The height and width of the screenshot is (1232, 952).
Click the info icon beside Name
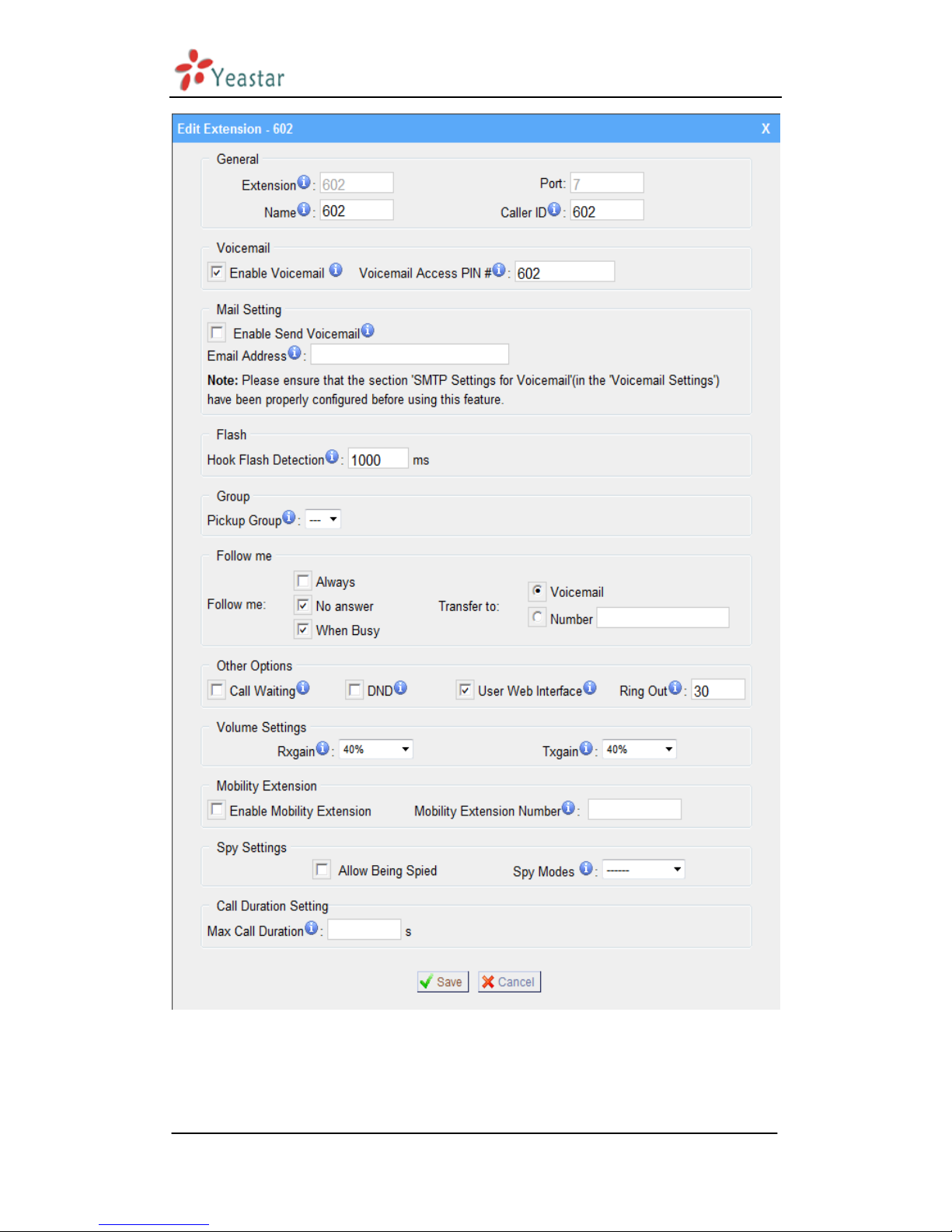pyautogui.click(x=304, y=209)
